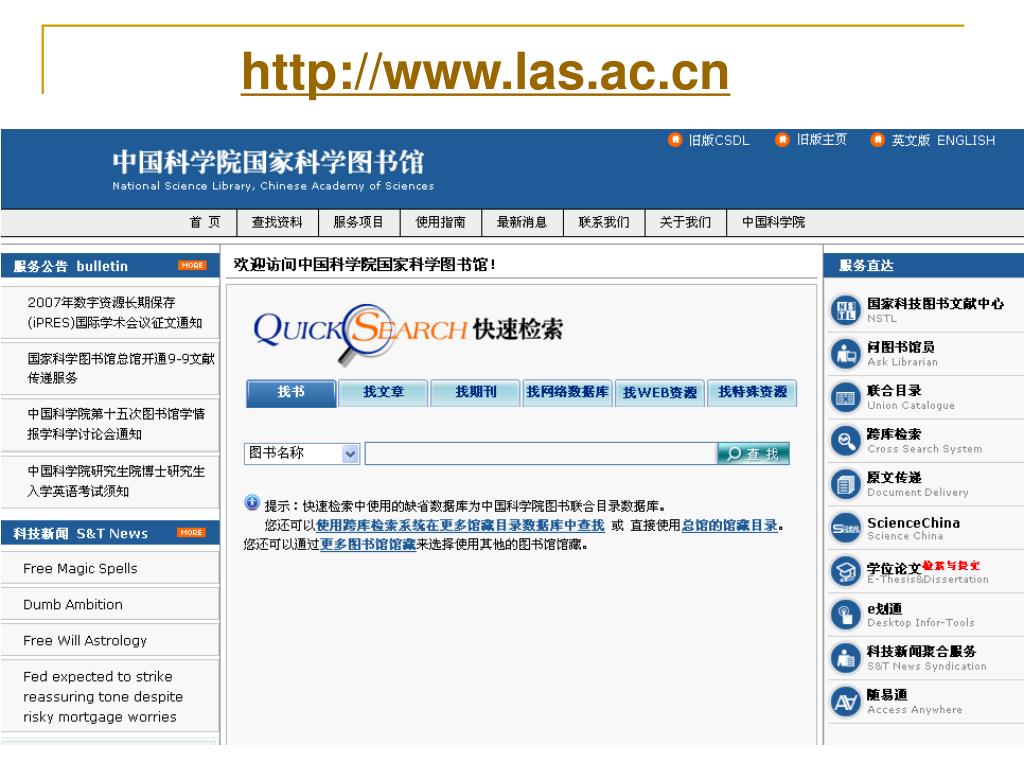
Task: Open the Fed expected to strike news
Action: 103,697
